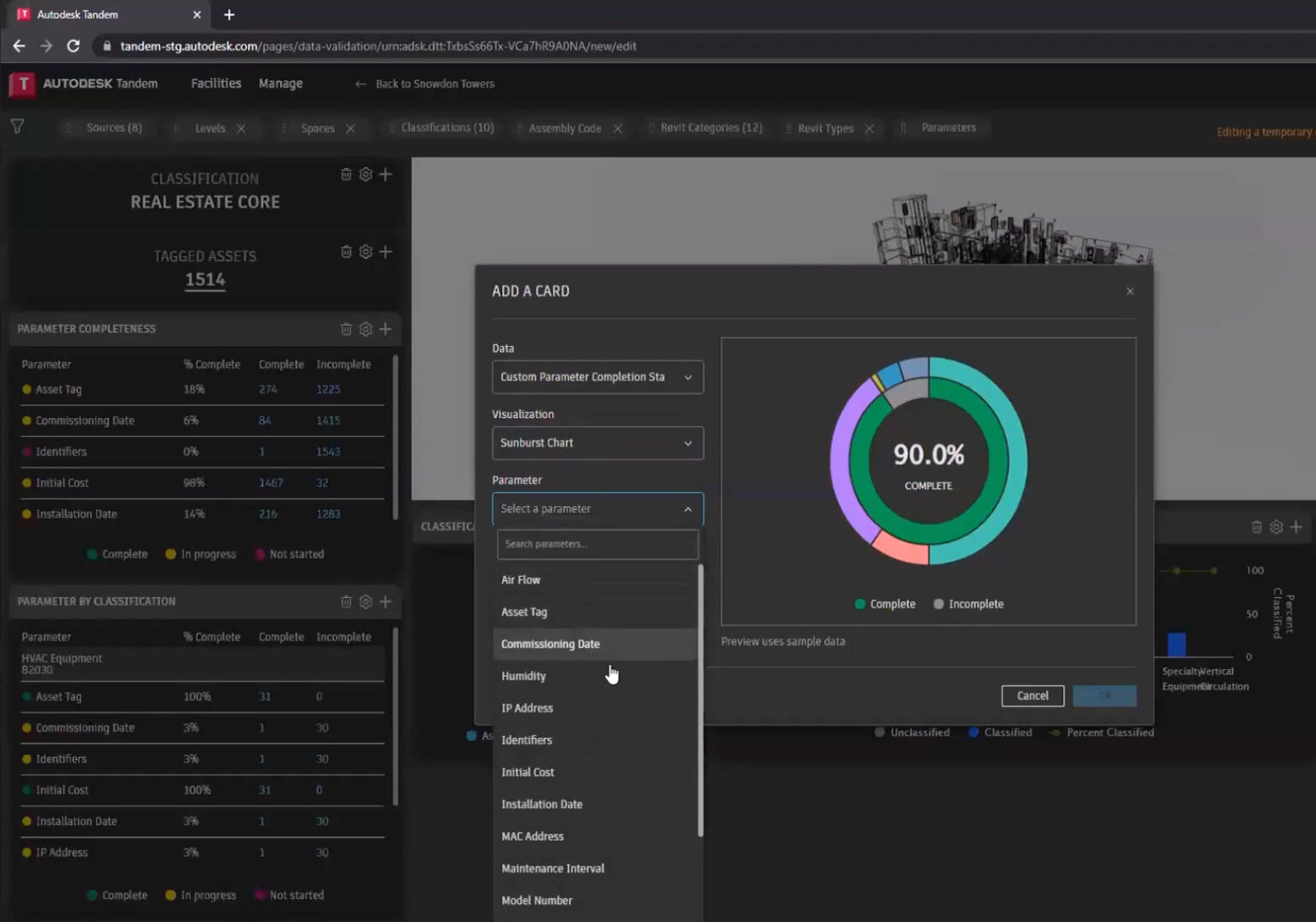This screenshot has height=922, width=1316.
Task: Click the Cancel button in Add a Card dialog
Action: coord(1032,695)
